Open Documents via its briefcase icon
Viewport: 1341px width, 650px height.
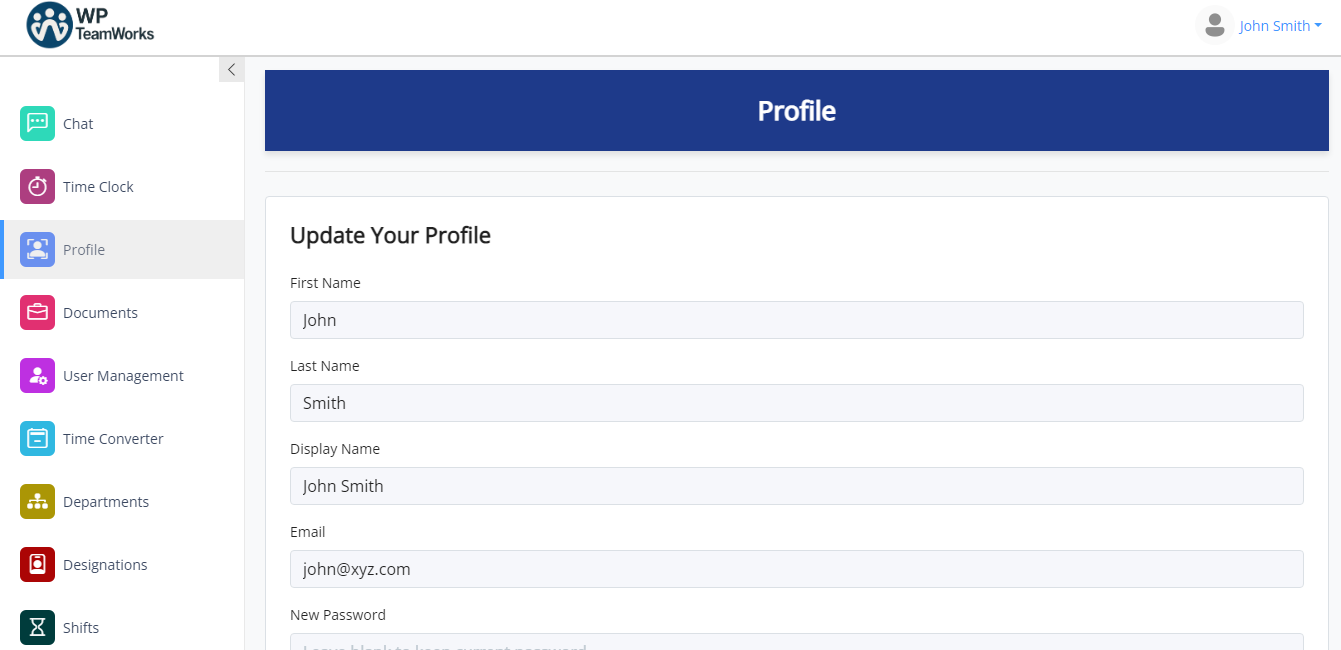tap(37, 312)
